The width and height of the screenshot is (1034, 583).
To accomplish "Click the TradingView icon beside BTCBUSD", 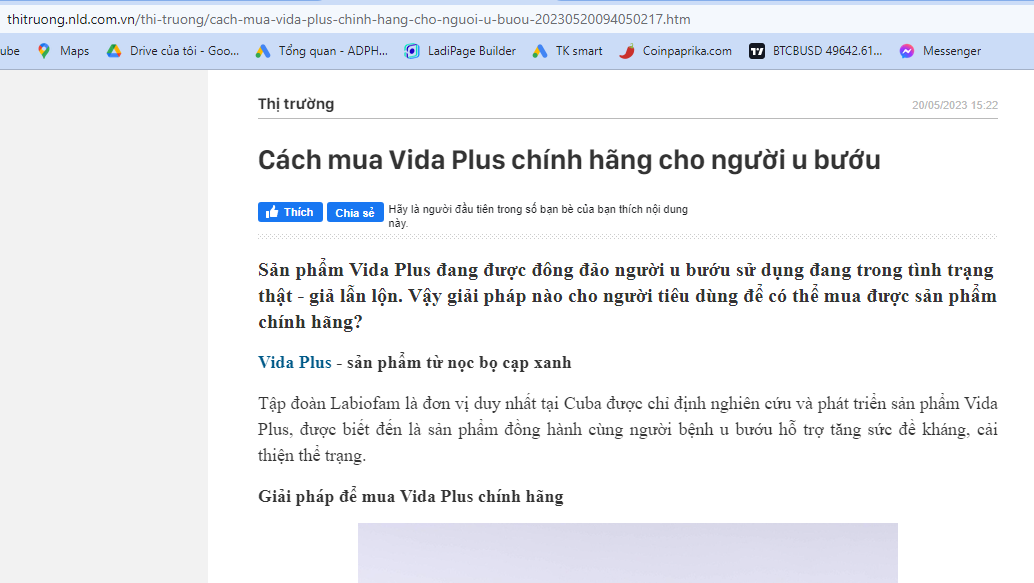I will (x=757, y=51).
